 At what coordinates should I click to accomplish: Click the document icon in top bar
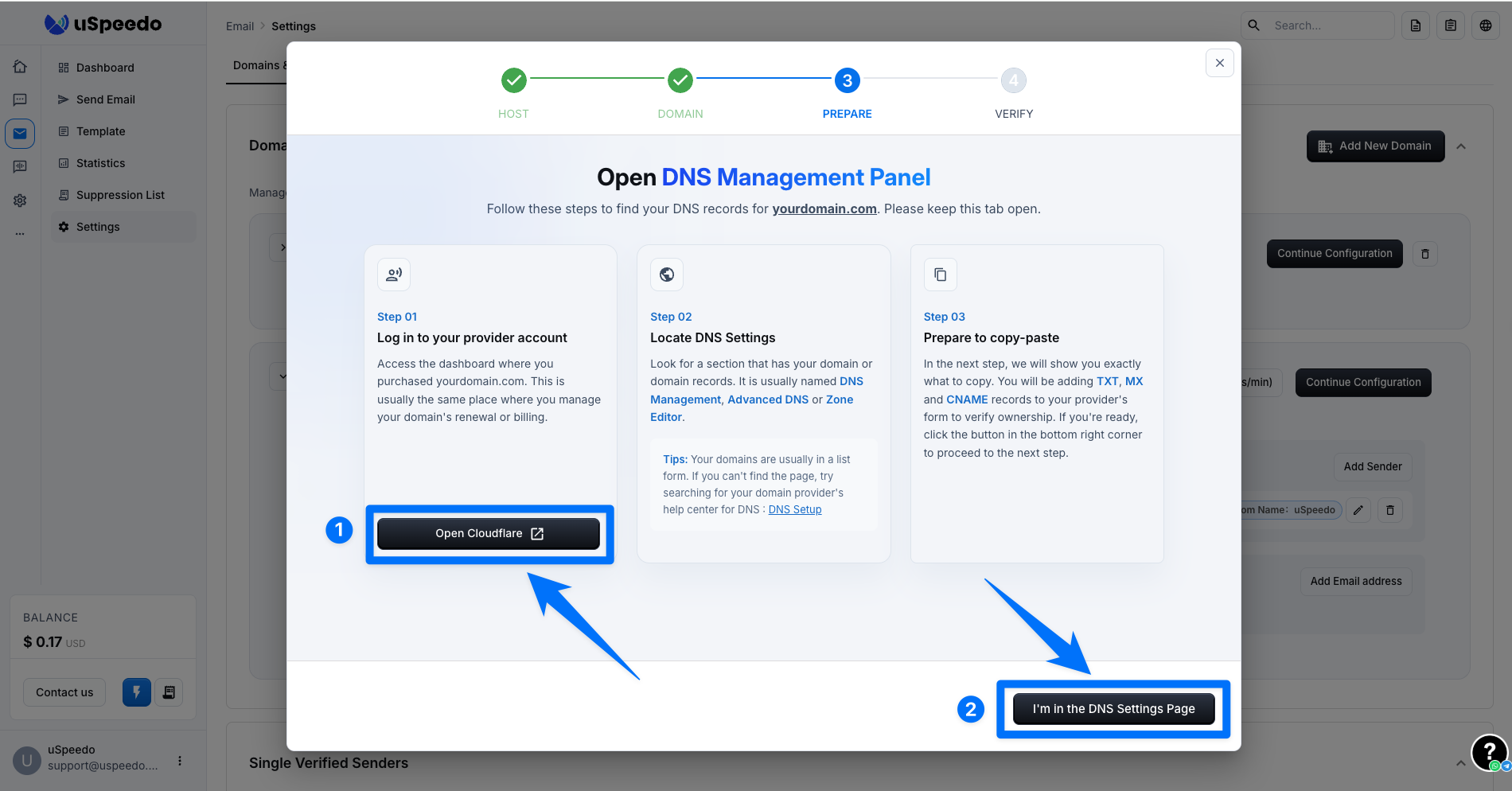[x=1416, y=25]
